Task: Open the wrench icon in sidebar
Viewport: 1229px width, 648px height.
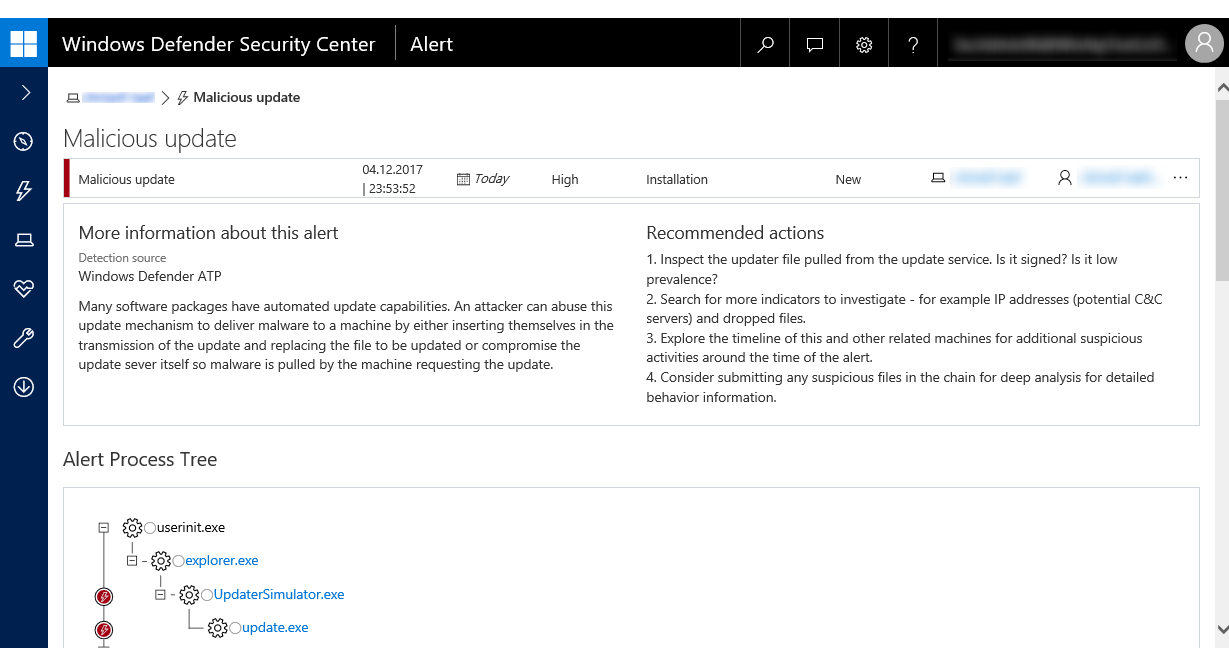Action: (24, 338)
